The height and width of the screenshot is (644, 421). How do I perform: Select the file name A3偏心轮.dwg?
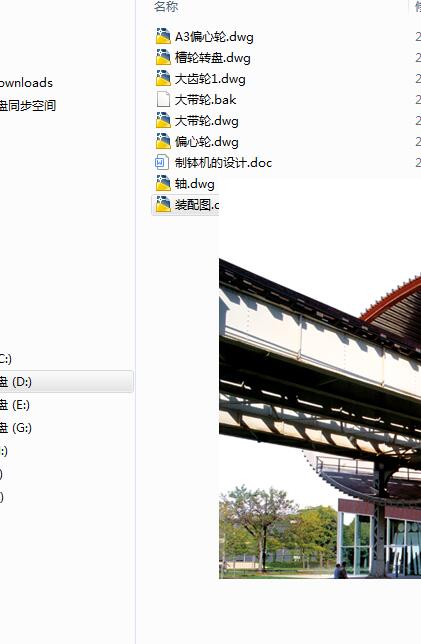214,37
